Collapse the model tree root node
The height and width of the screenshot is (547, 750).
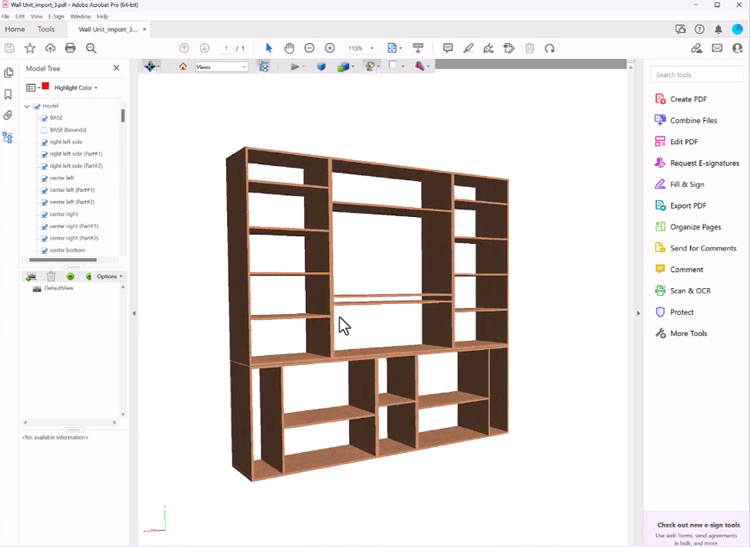(27, 106)
